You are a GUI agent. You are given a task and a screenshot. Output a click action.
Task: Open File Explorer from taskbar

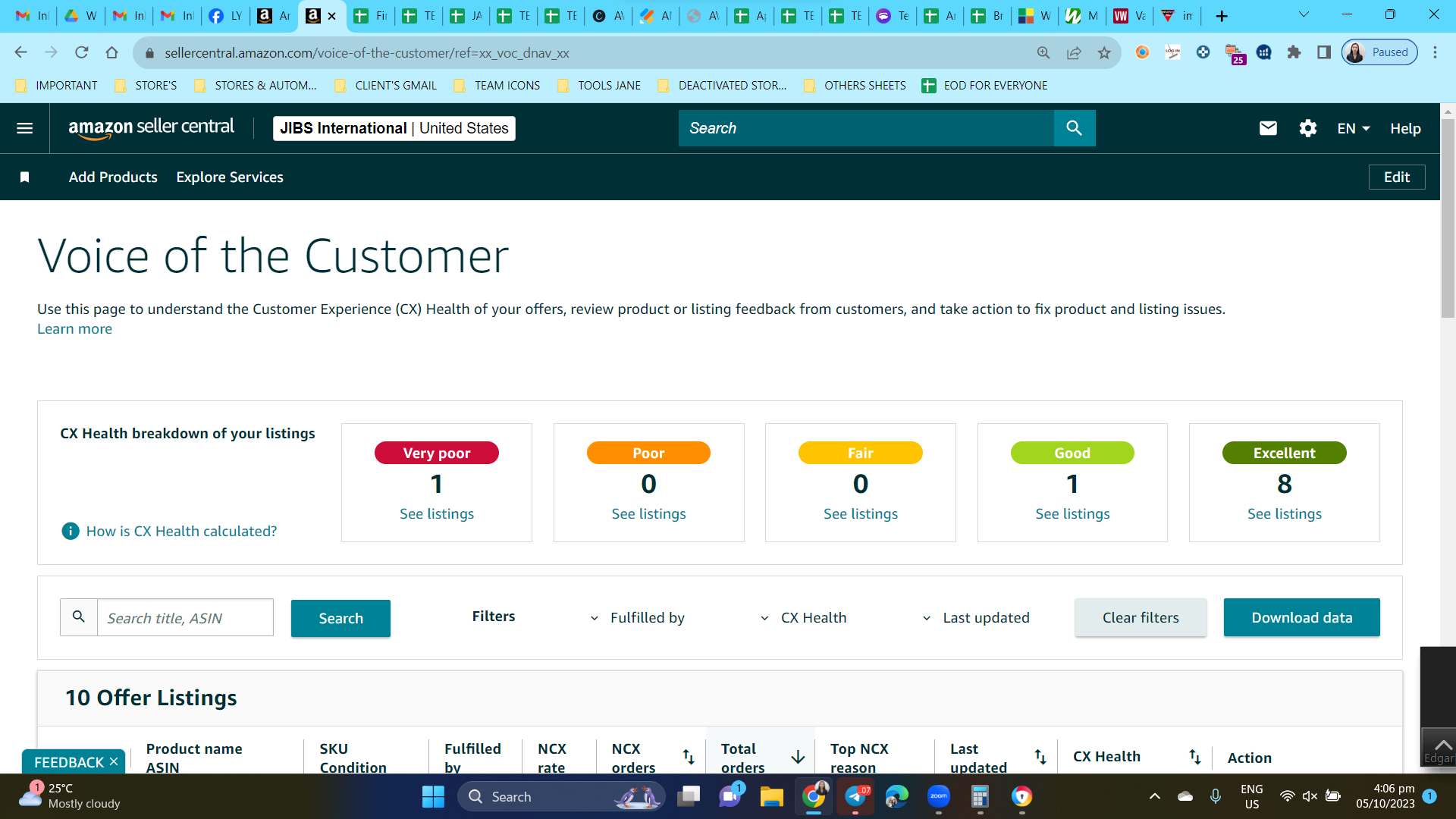click(771, 796)
